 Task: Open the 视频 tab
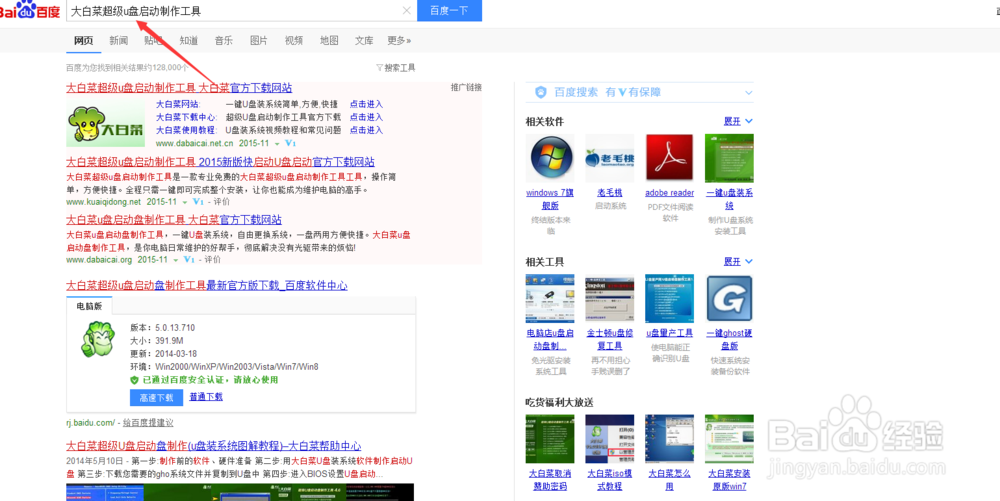(294, 40)
